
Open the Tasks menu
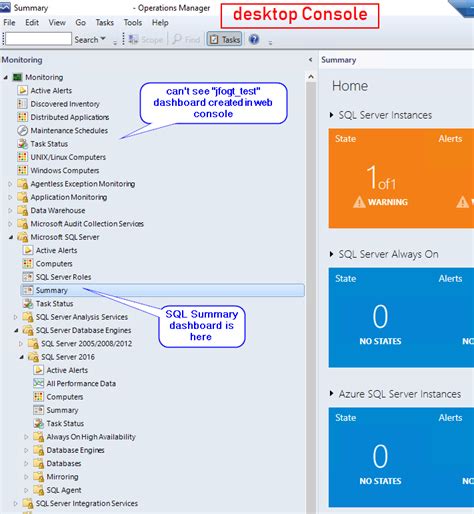pos(105,23)
